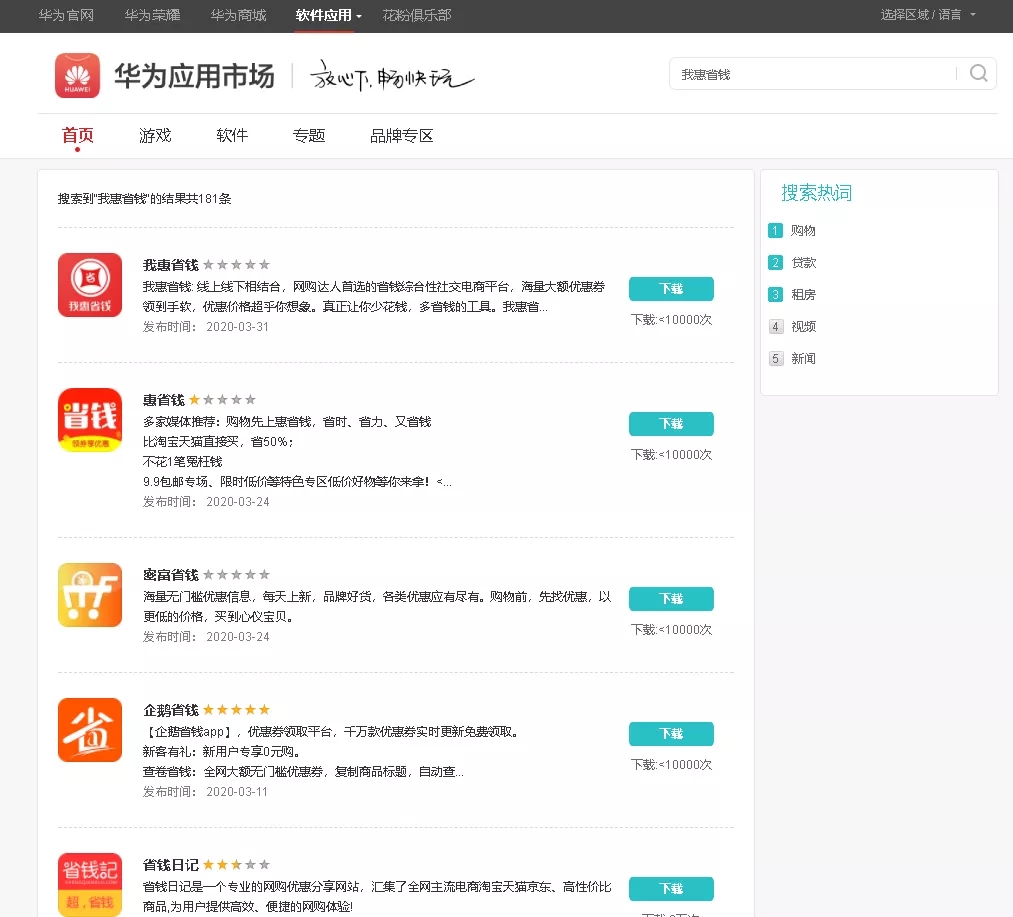The image size is (1013, 917).
Task: Open the 选择区域 / 语言 dropdown
Action: coord(928,15)
